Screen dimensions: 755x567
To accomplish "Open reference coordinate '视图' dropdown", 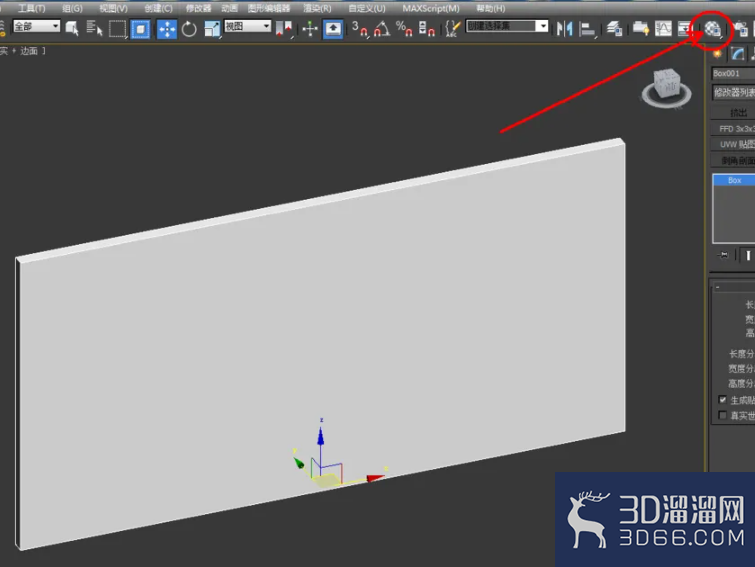I will click(x=247, y=26).
